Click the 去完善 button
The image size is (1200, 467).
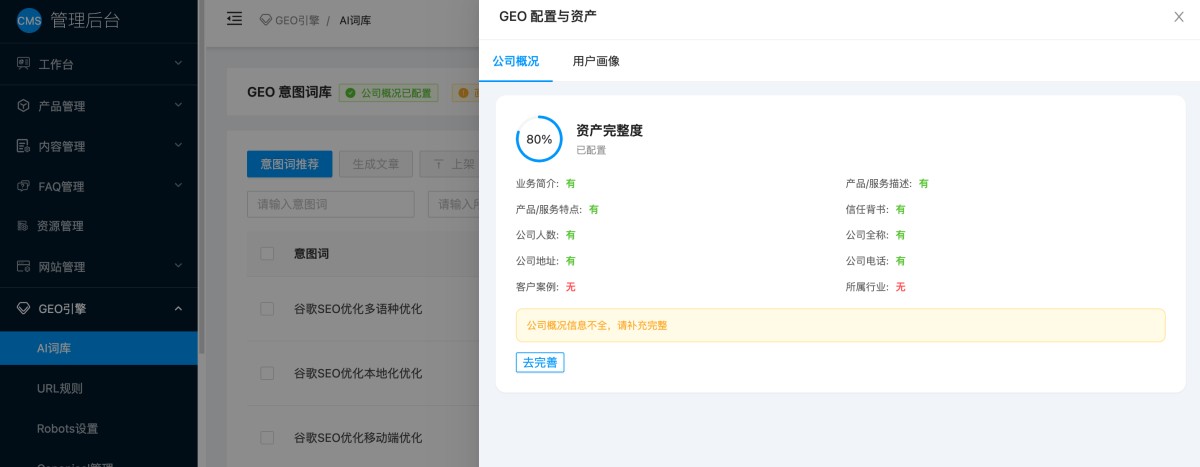[540, 362]
